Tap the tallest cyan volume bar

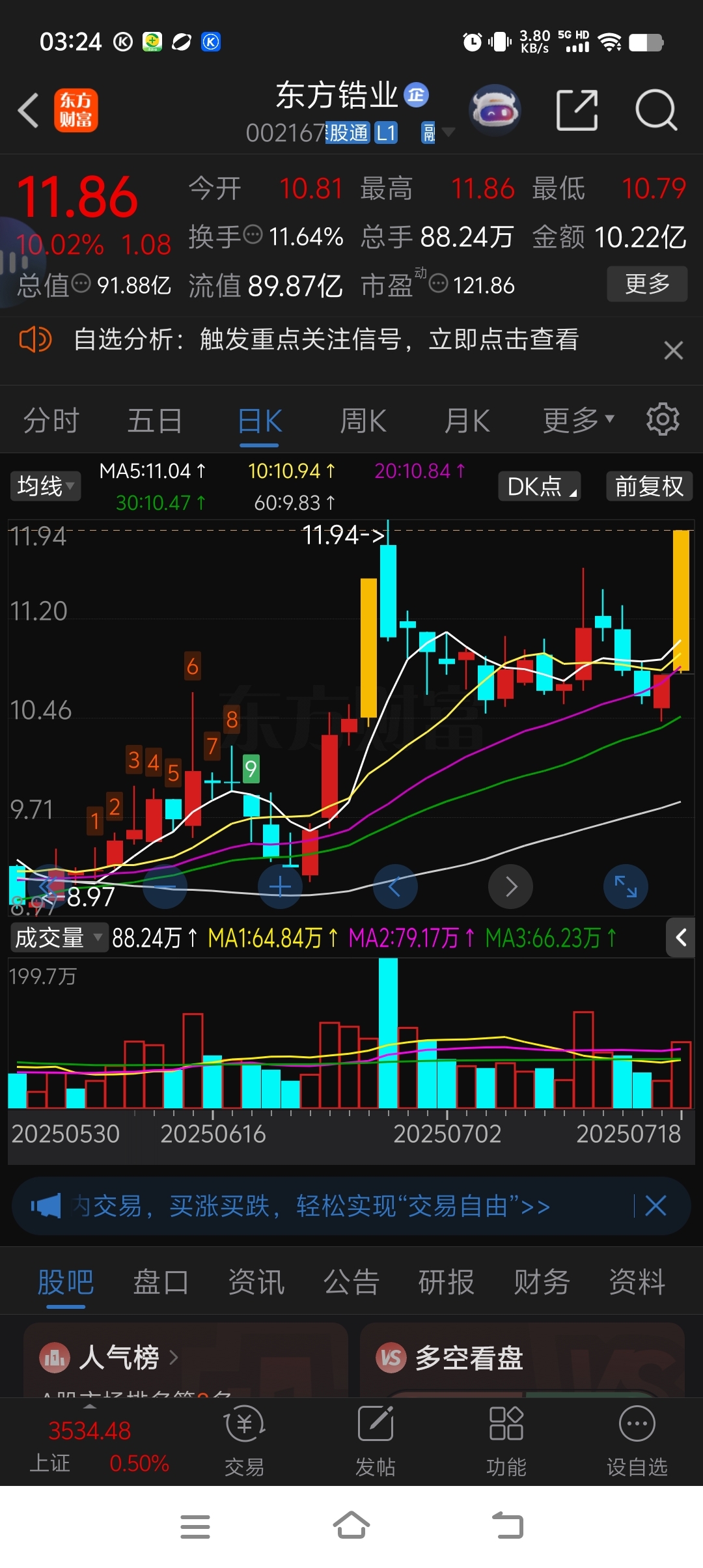point(388,1033)
